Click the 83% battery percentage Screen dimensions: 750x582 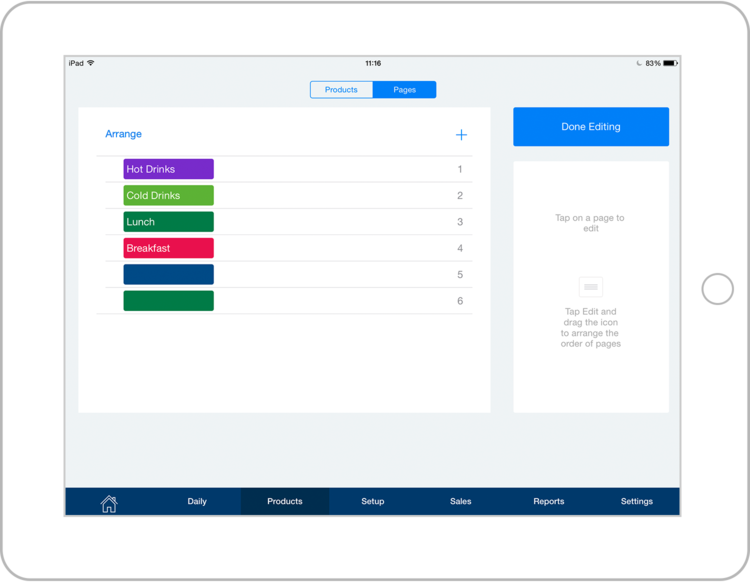pyautogui.click(x=653, y=63)
